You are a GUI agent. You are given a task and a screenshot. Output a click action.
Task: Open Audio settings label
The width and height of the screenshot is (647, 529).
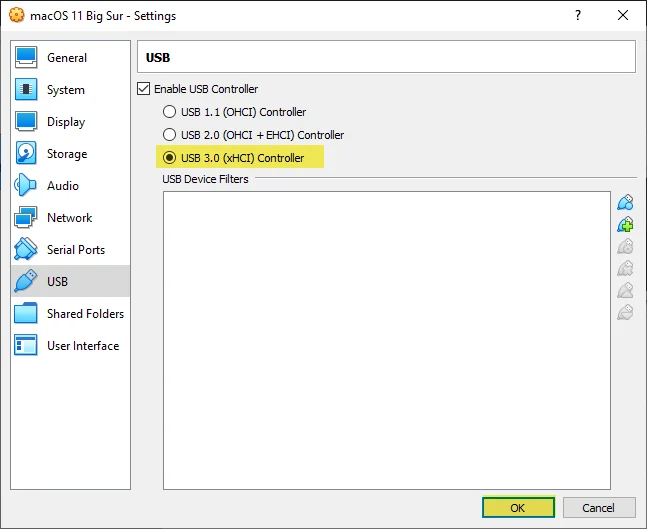pos(63,186)
